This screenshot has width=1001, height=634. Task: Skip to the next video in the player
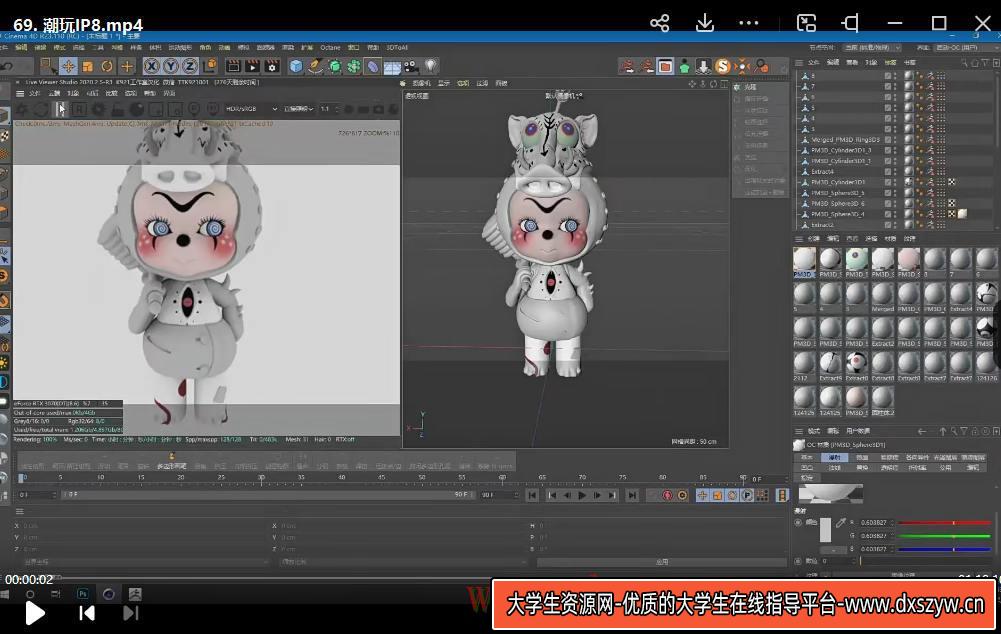[x=130, y=614]
